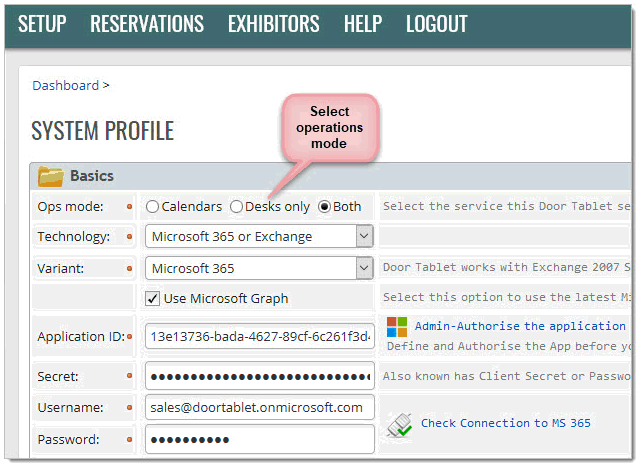This screenshot has width=641, height=468.
Task: Click the 'Select this option to use the latest' hint
Action: 507,297
